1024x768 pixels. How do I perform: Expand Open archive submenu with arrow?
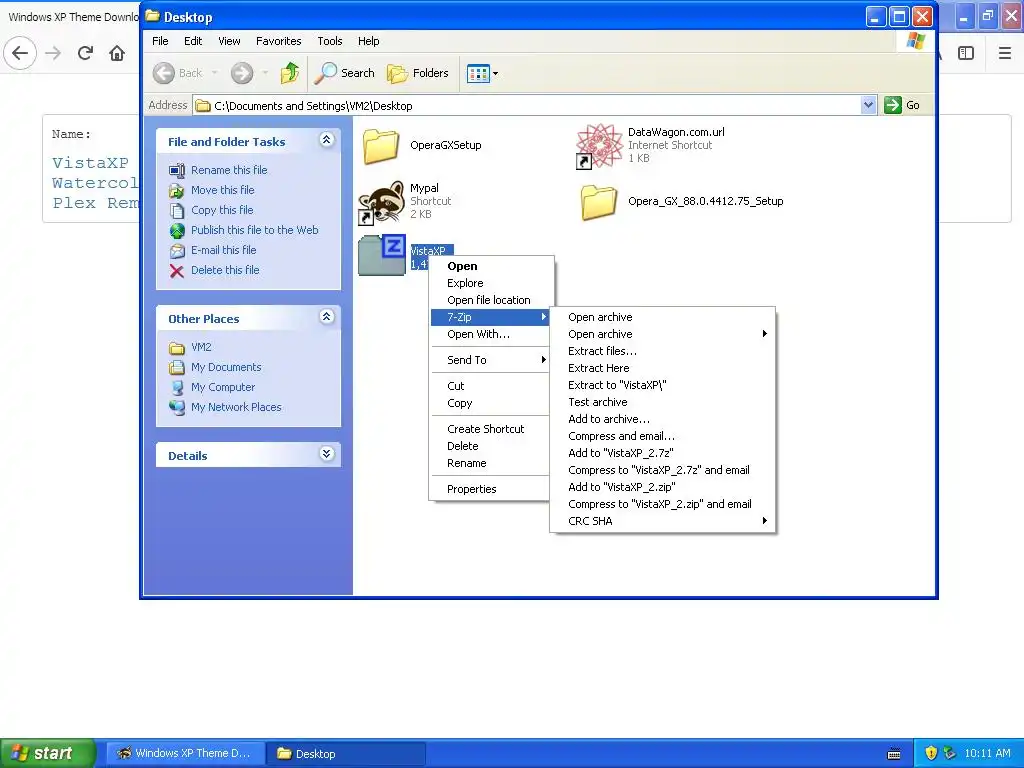pos(662,334)
